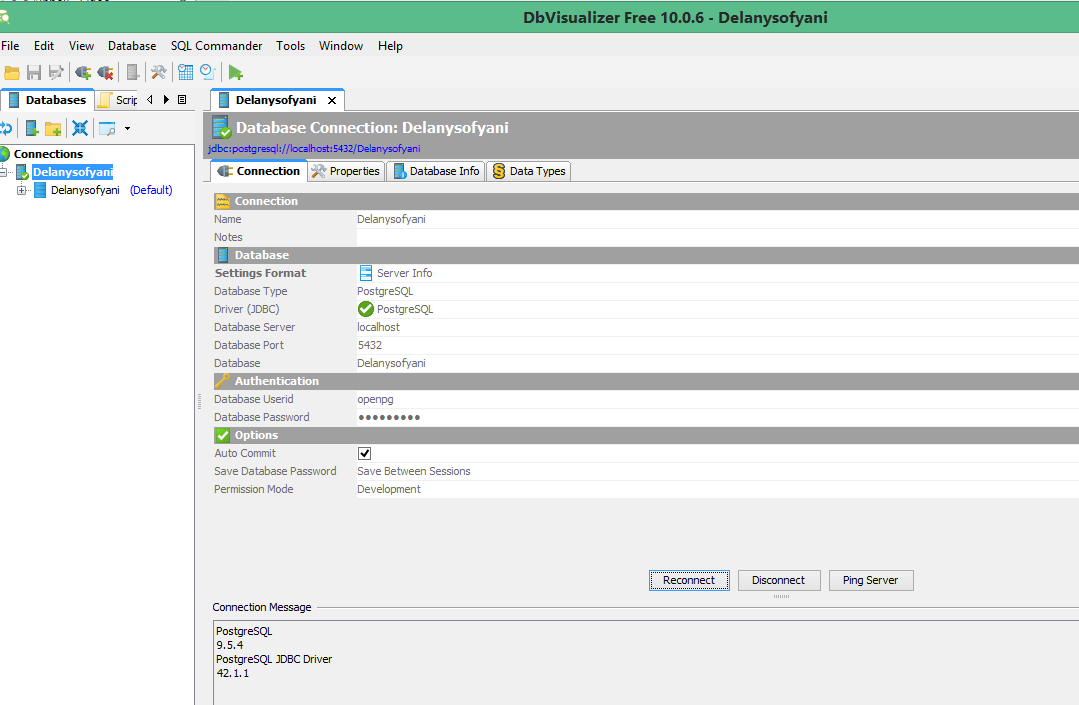
Task: Open the Window menu
Action: click(341, 46)
